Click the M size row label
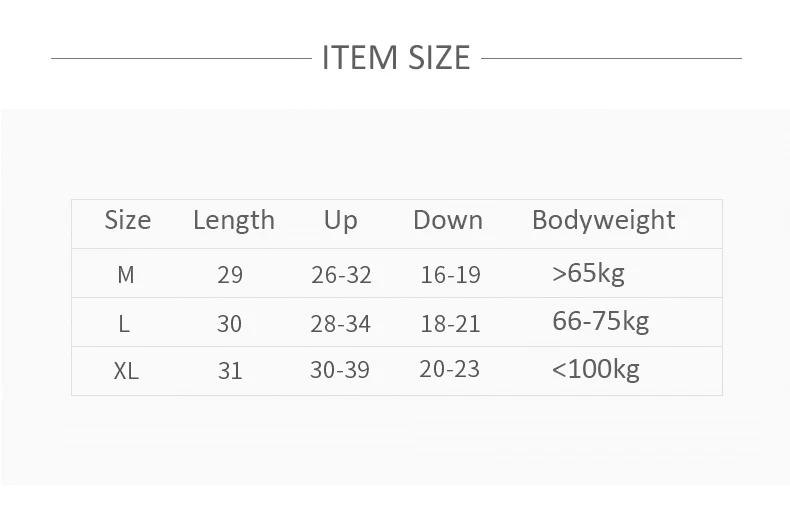The height and width of the screenshot is (521, 790). (x=126, y=274)
